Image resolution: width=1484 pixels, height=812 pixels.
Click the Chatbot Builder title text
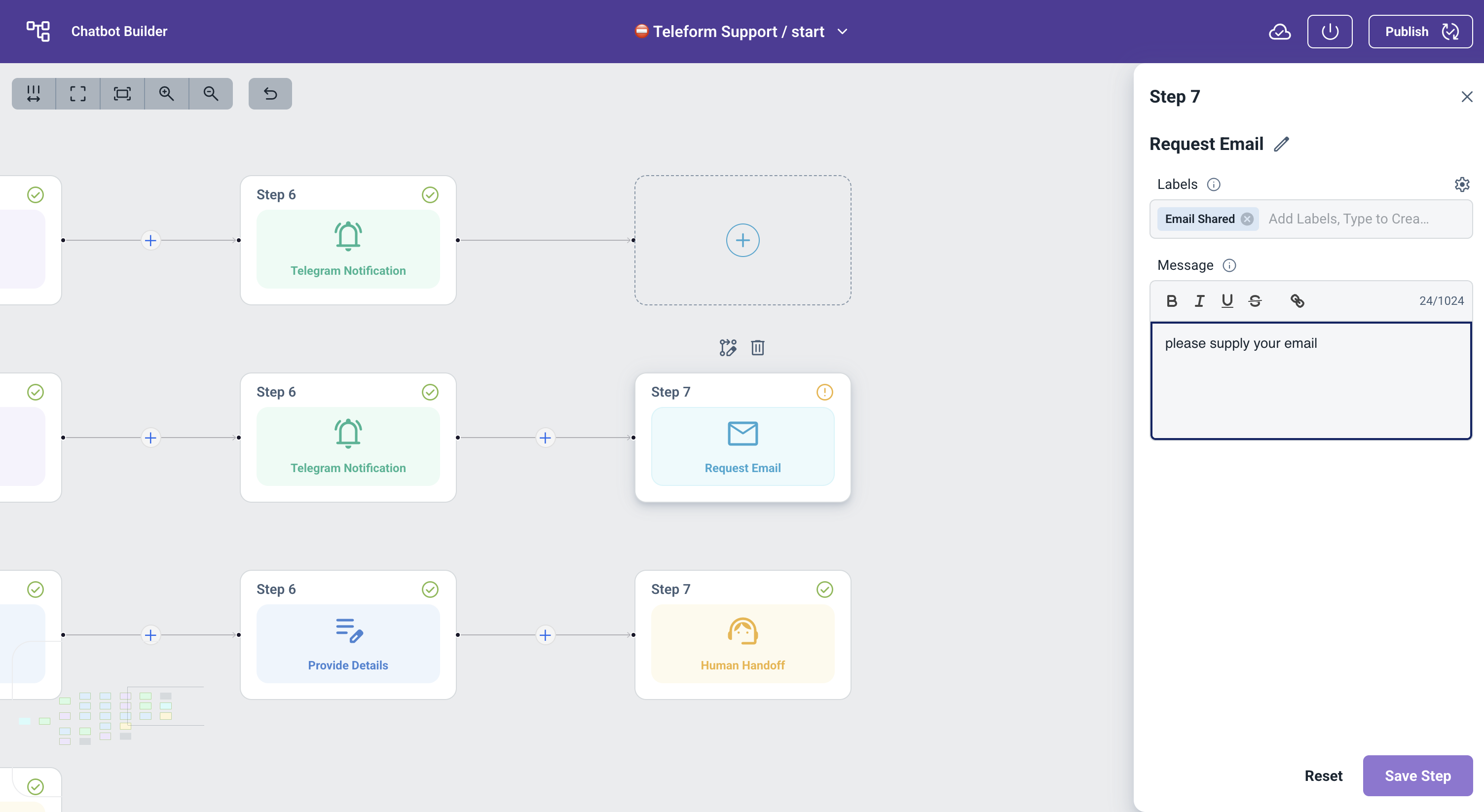119,31
